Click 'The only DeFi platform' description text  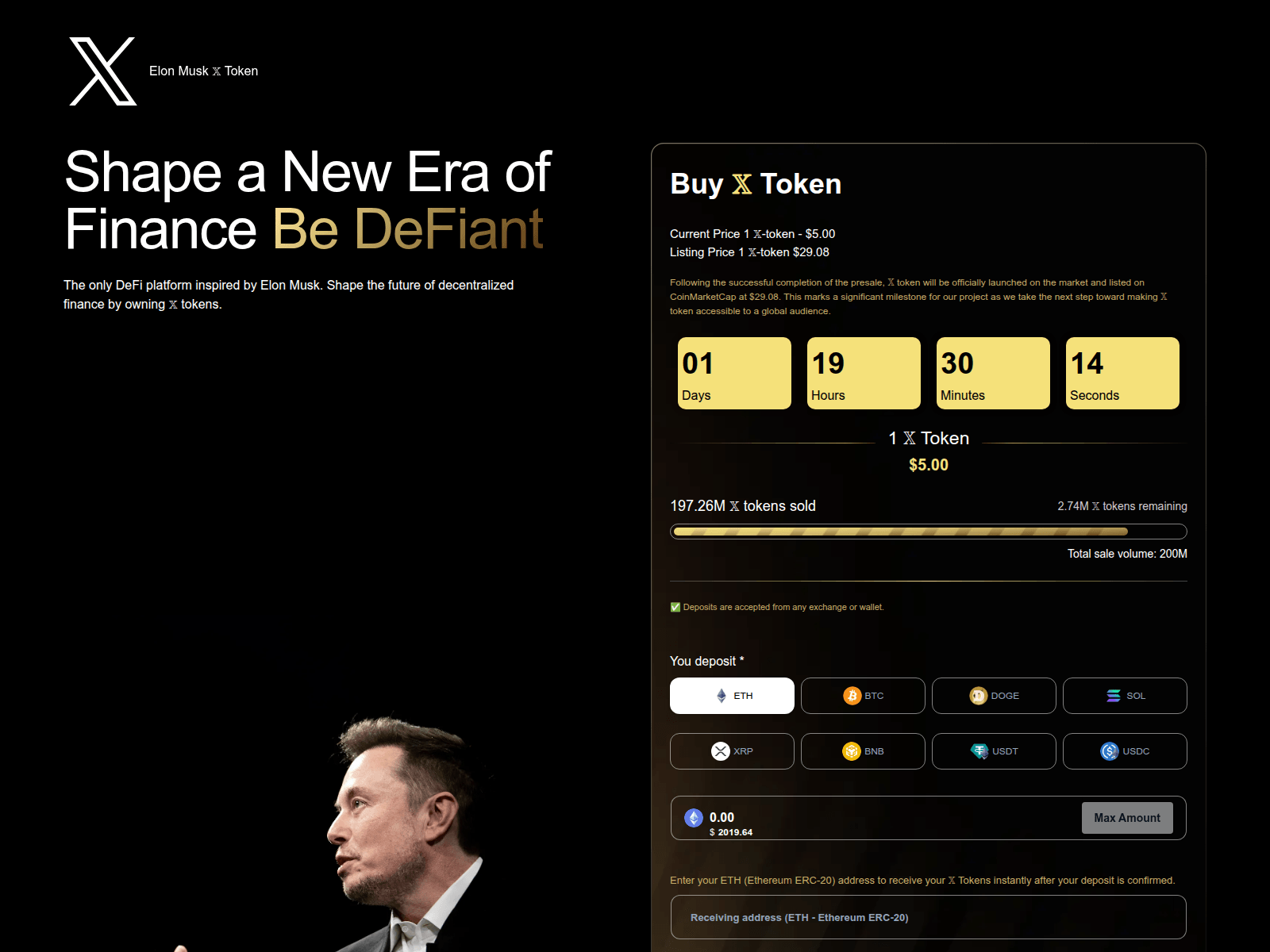pyautogui.click(x=289, y=294)
